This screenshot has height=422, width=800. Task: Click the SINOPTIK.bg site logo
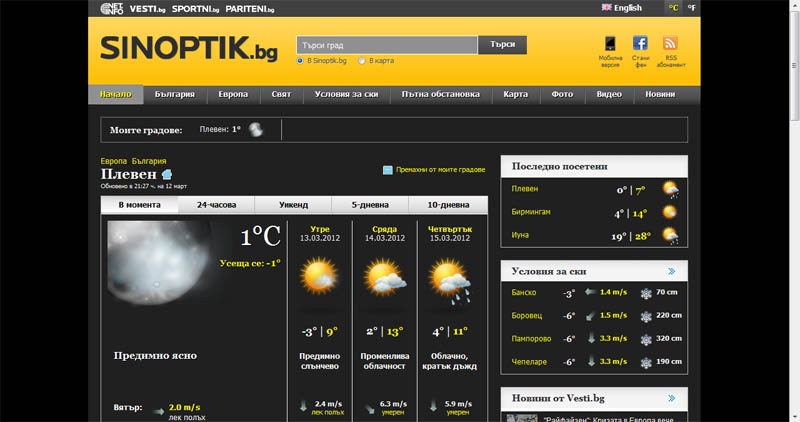tap(189, 48)
